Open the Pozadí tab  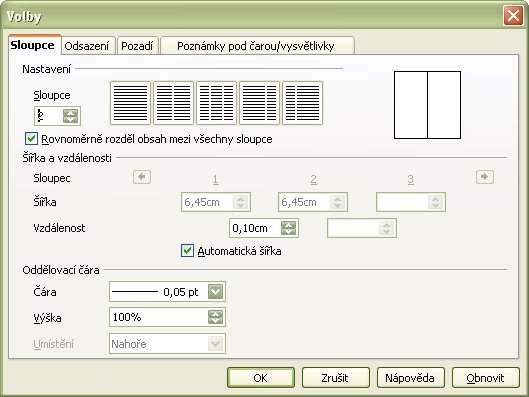tap(137, 46)
